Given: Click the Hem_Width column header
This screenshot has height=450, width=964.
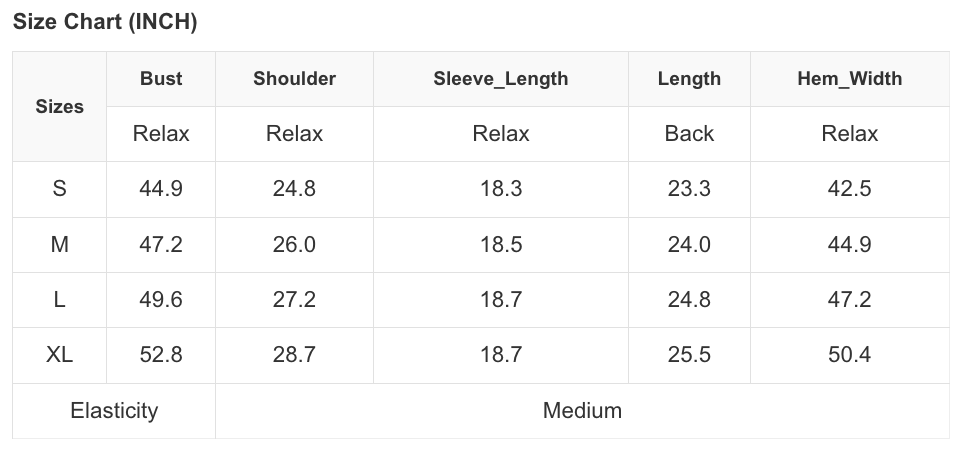Looking at the screenshot, I should pos(849,78).
